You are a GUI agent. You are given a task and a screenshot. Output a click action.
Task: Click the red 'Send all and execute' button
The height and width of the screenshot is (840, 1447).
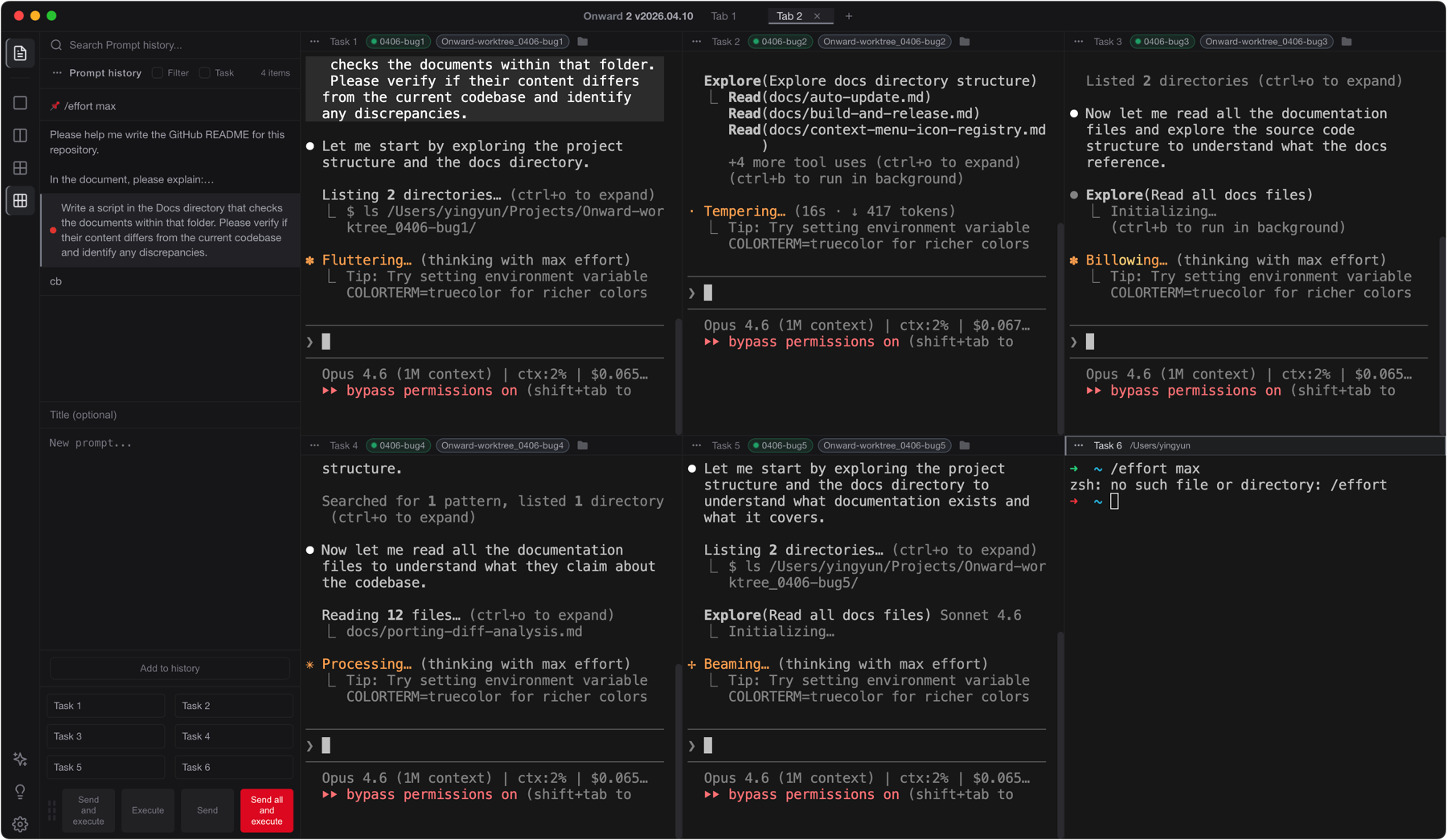click(266, 809)
